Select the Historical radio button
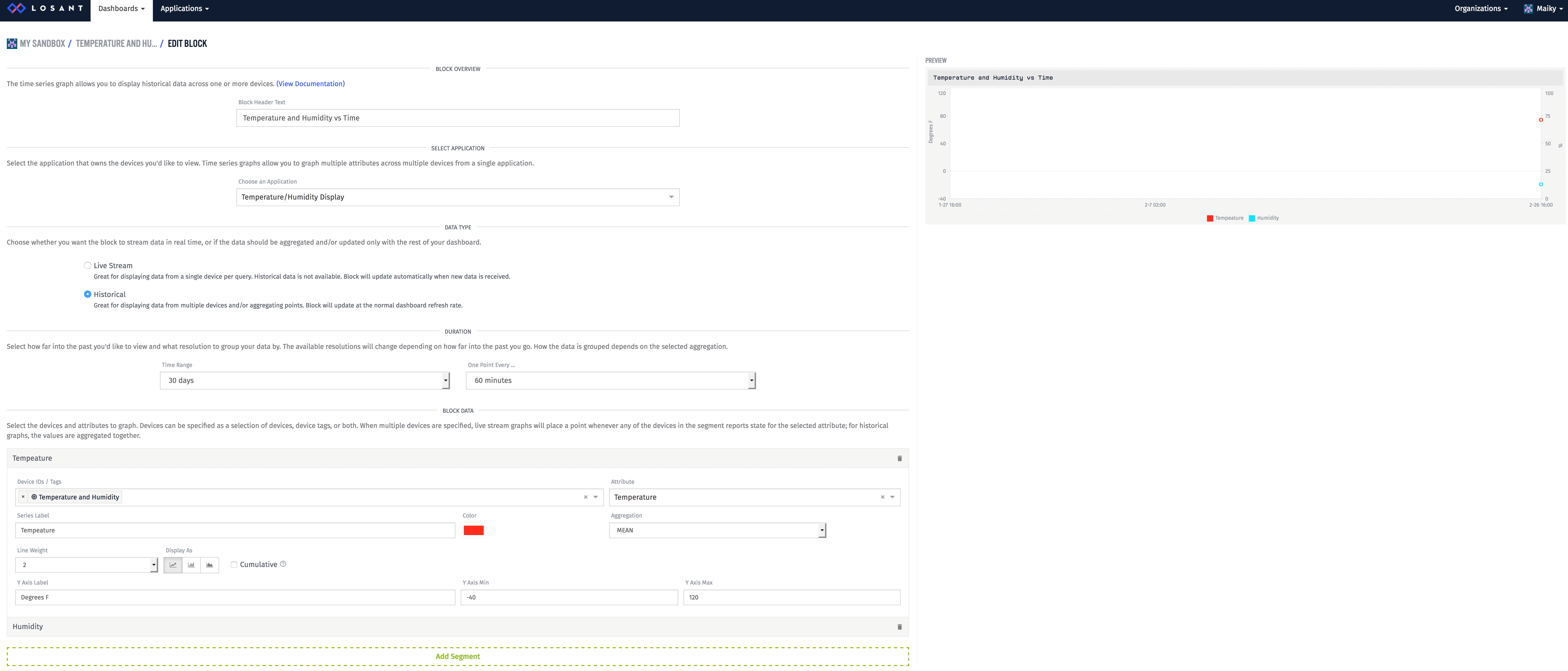Viewport: 1568px width, 671px height. [x=88, y=294]
